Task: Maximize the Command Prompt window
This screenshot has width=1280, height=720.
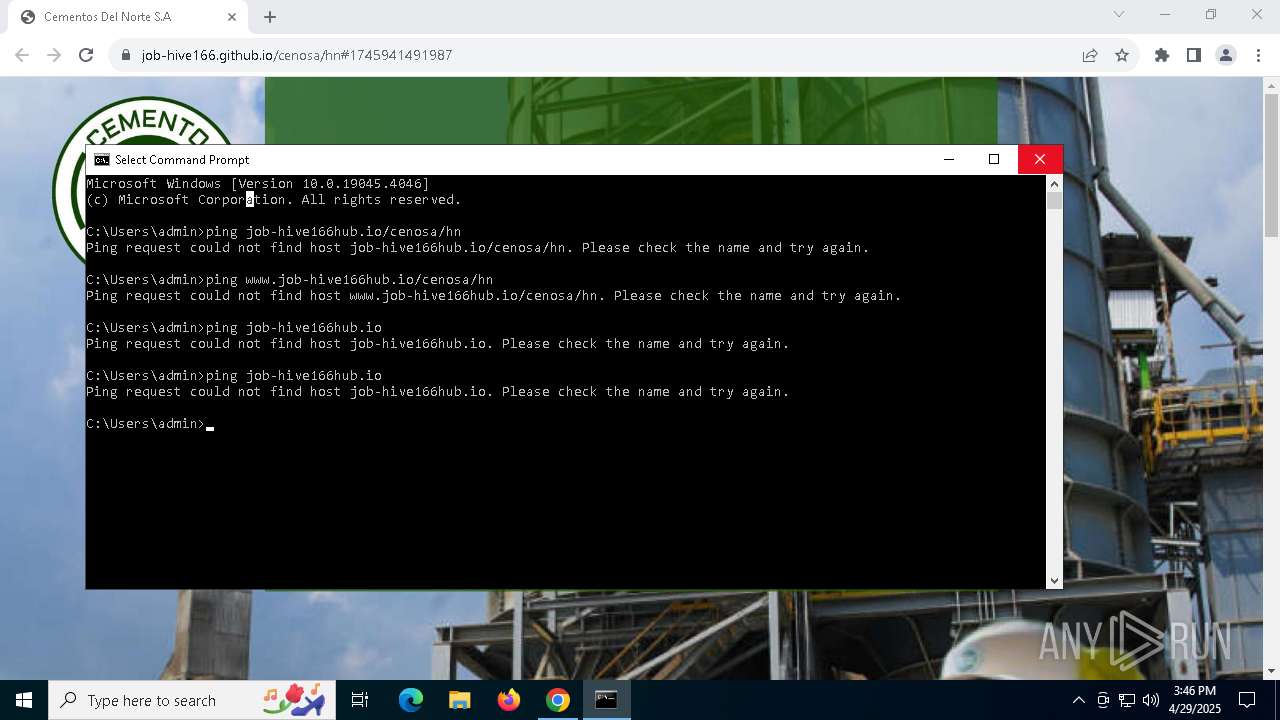Action: click(x=994, y=159)
